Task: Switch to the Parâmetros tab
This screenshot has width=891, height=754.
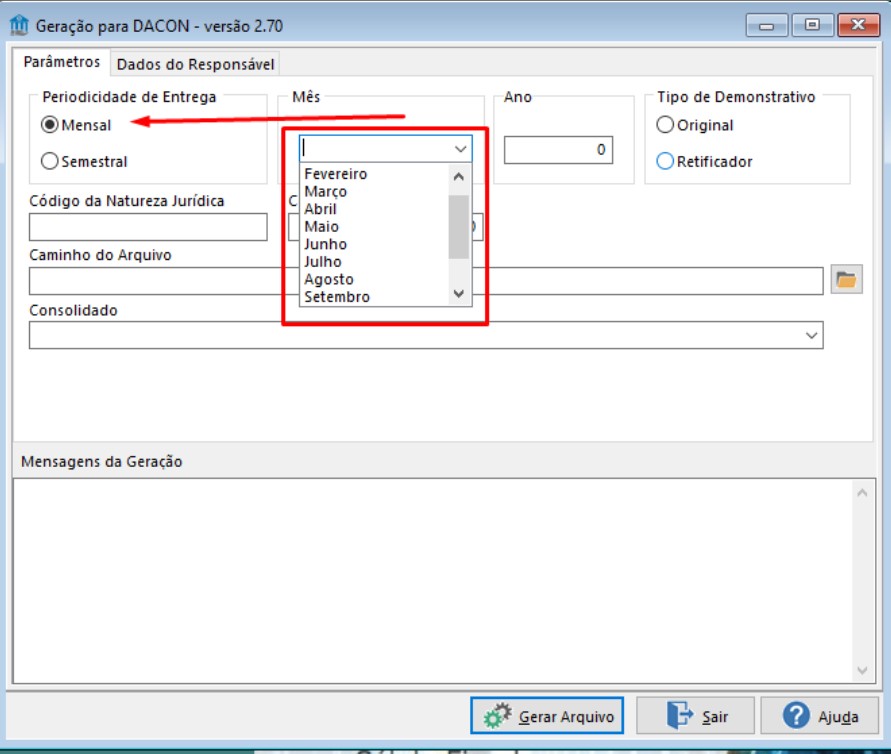Action: click(61, 61)
